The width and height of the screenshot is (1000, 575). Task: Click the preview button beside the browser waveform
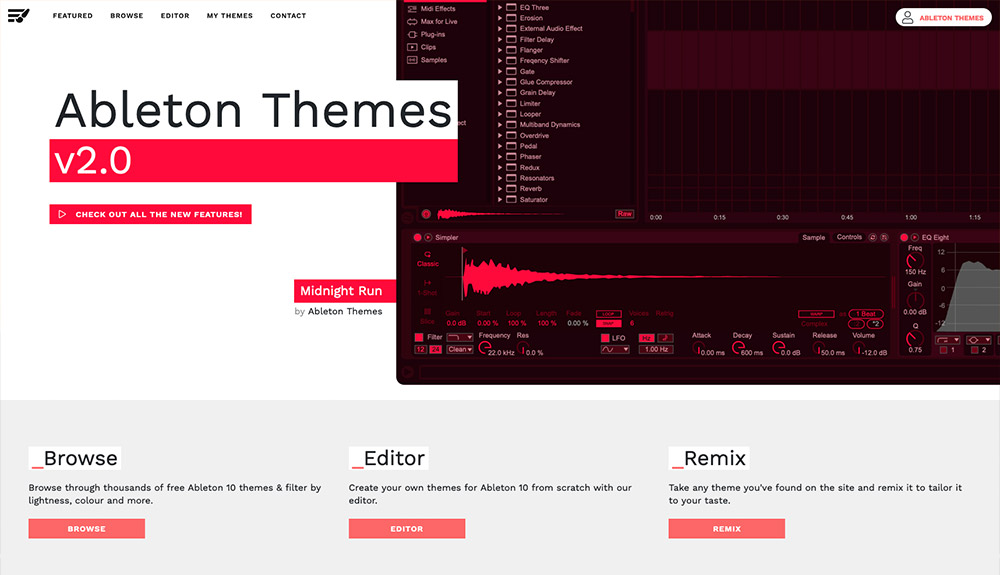coord(426,214)
